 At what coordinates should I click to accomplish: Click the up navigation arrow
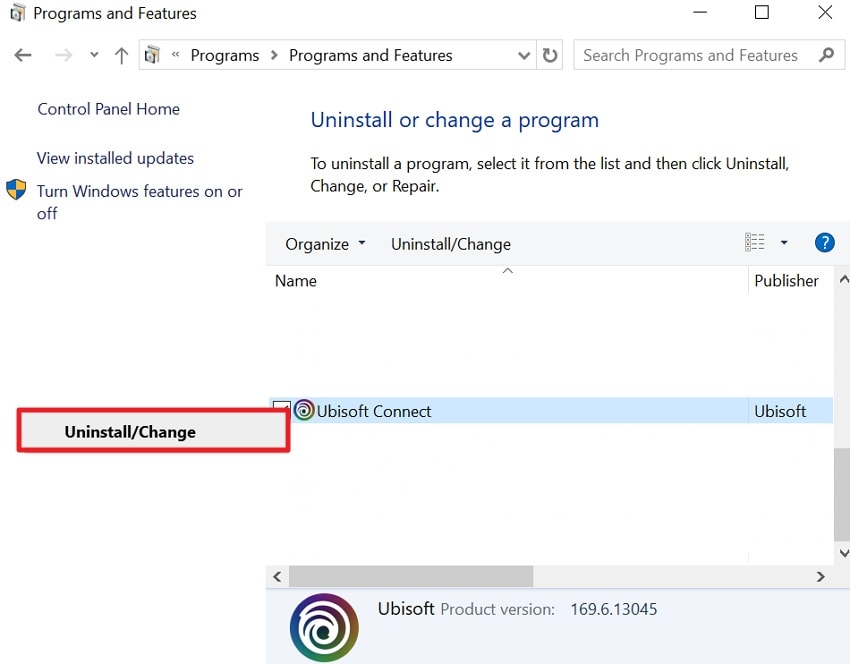pos(120,55)
